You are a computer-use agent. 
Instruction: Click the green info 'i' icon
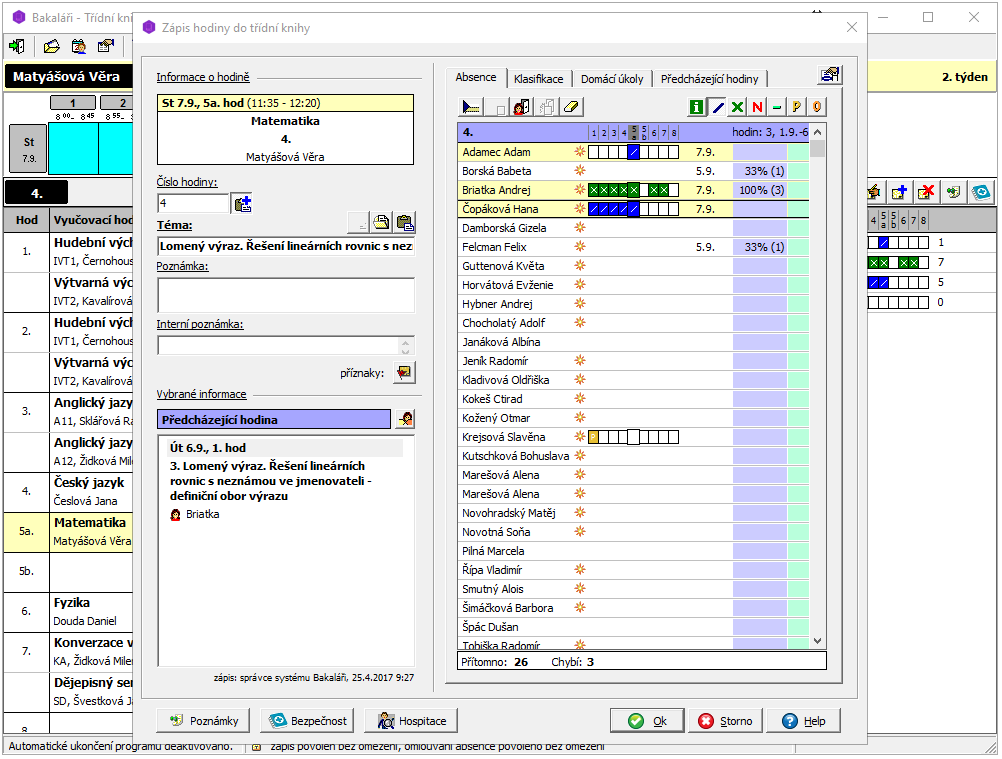click(x=697, y=107)
